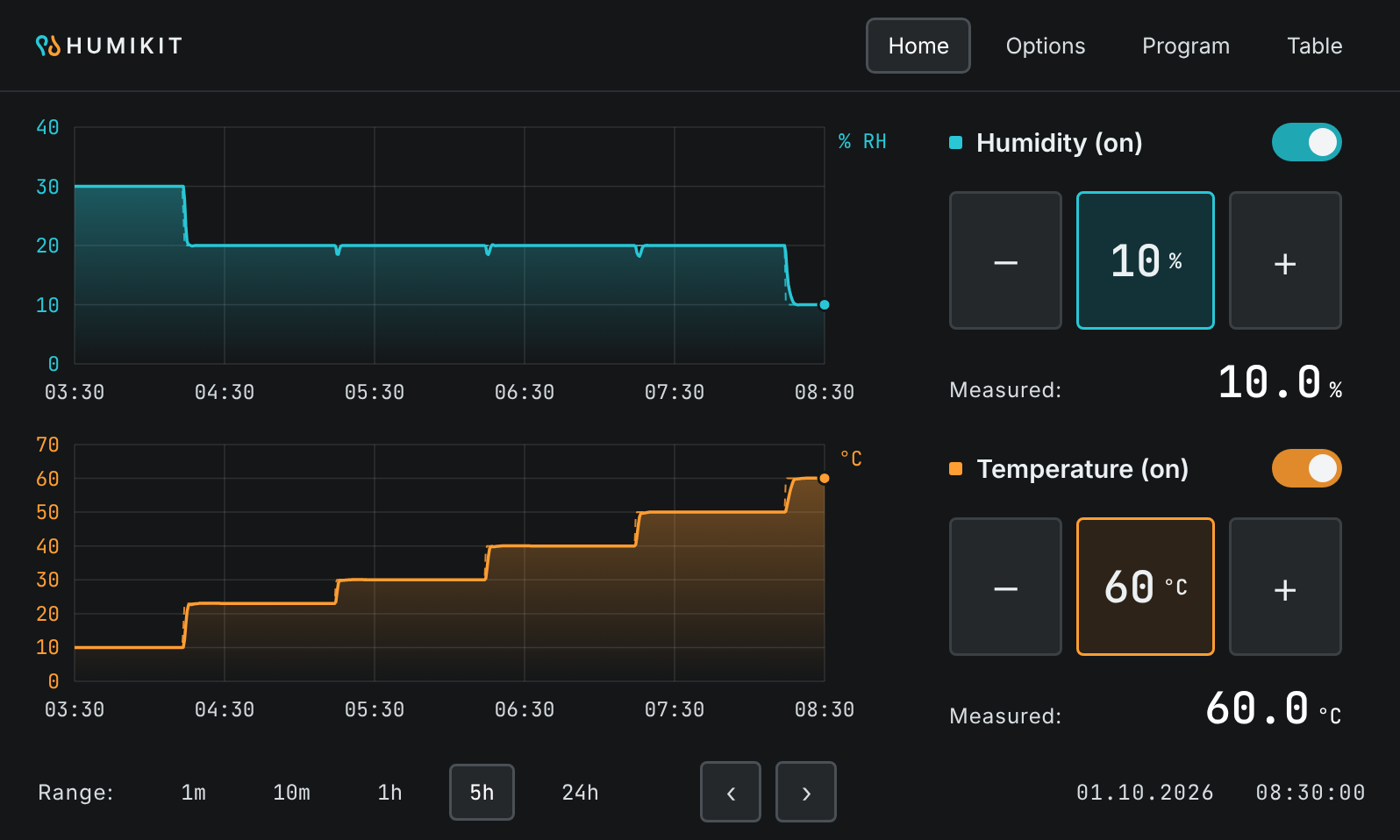Turn off the Temperature switch

(x=1307, y=468)
